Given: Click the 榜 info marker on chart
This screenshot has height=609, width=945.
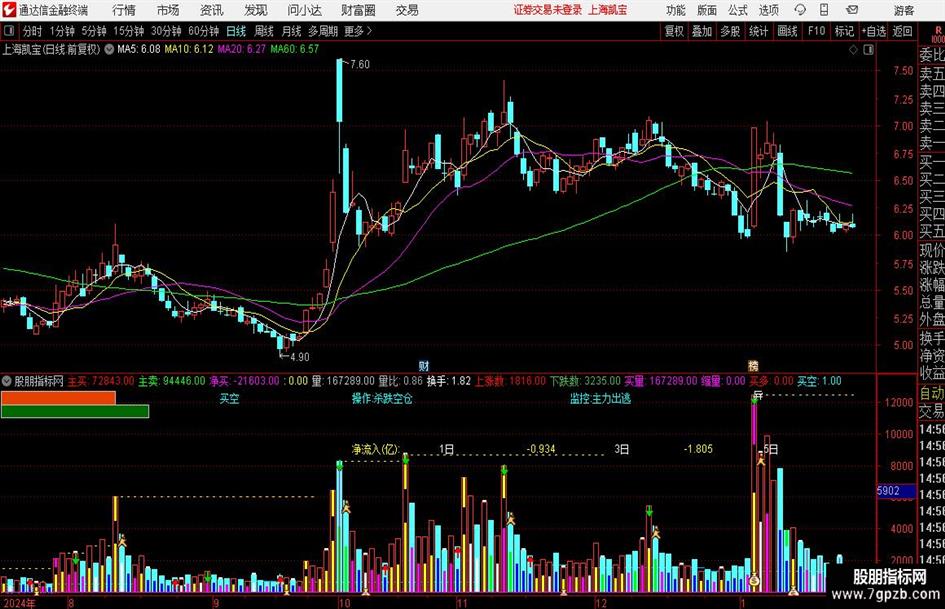Looking at the screenshot, I should (x=753, y=366).
